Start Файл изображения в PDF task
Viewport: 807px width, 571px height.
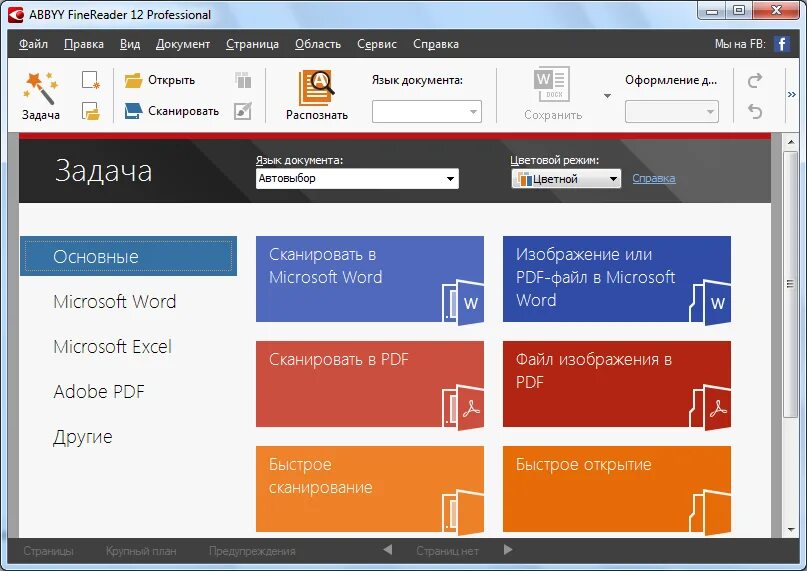[x=617, y=384]
